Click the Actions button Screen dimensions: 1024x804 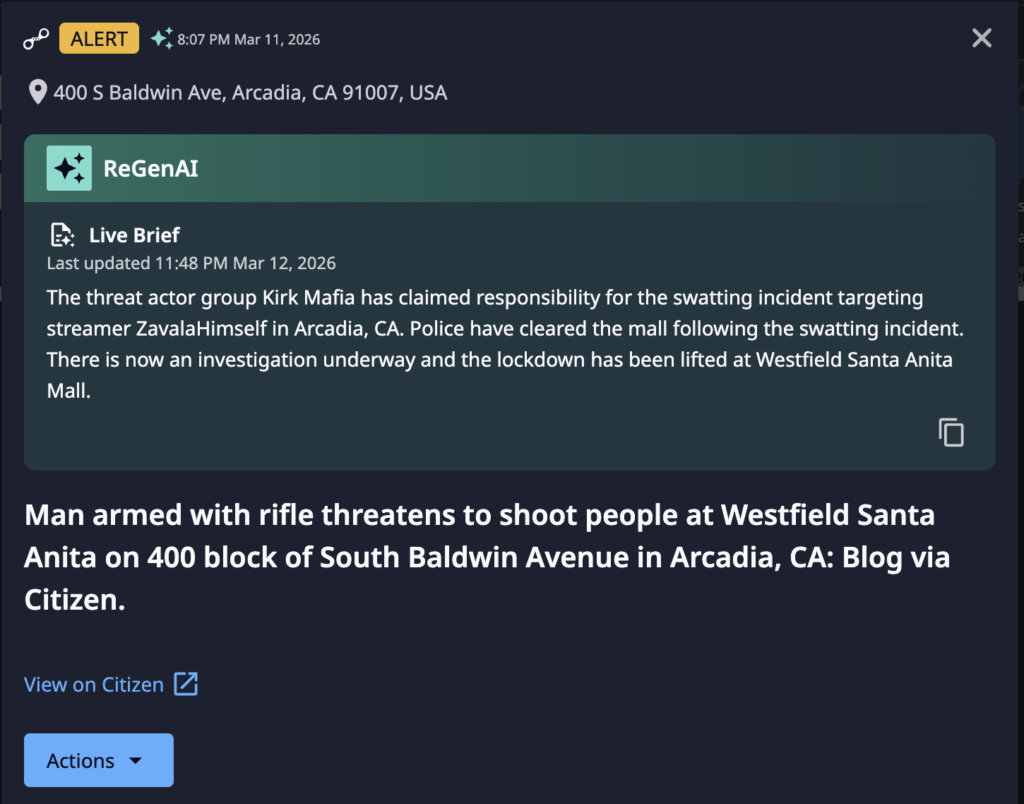click(x=98, y=760)
